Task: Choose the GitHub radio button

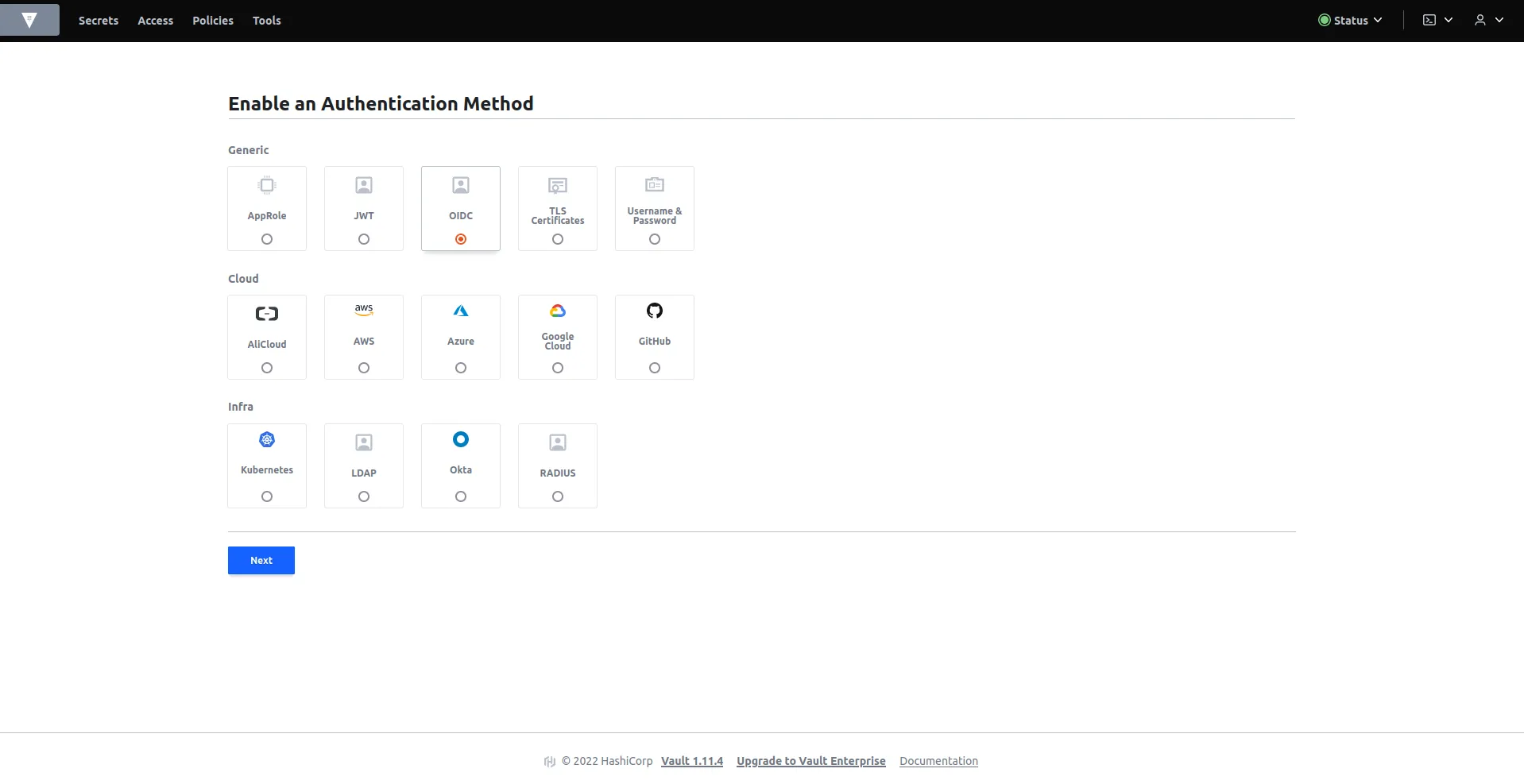Action: [655, 368]
